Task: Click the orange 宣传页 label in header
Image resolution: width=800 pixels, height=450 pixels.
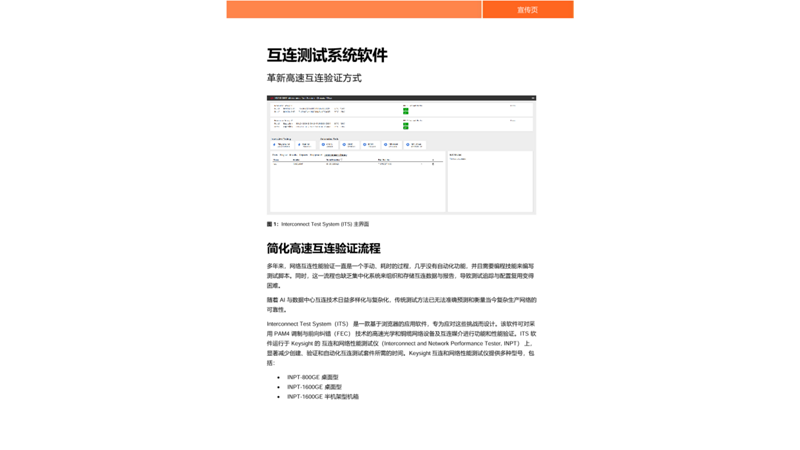Action: (x=528, y=10)
